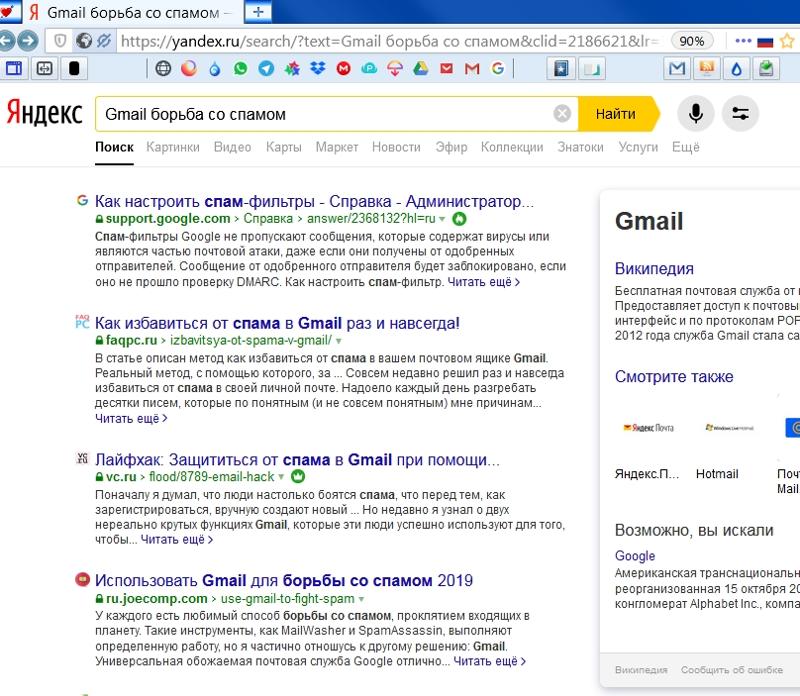Viewport: 800px width, 696px height.
Task: Go forward with the browser forward arrow
Action: click(x=28, y=41)
